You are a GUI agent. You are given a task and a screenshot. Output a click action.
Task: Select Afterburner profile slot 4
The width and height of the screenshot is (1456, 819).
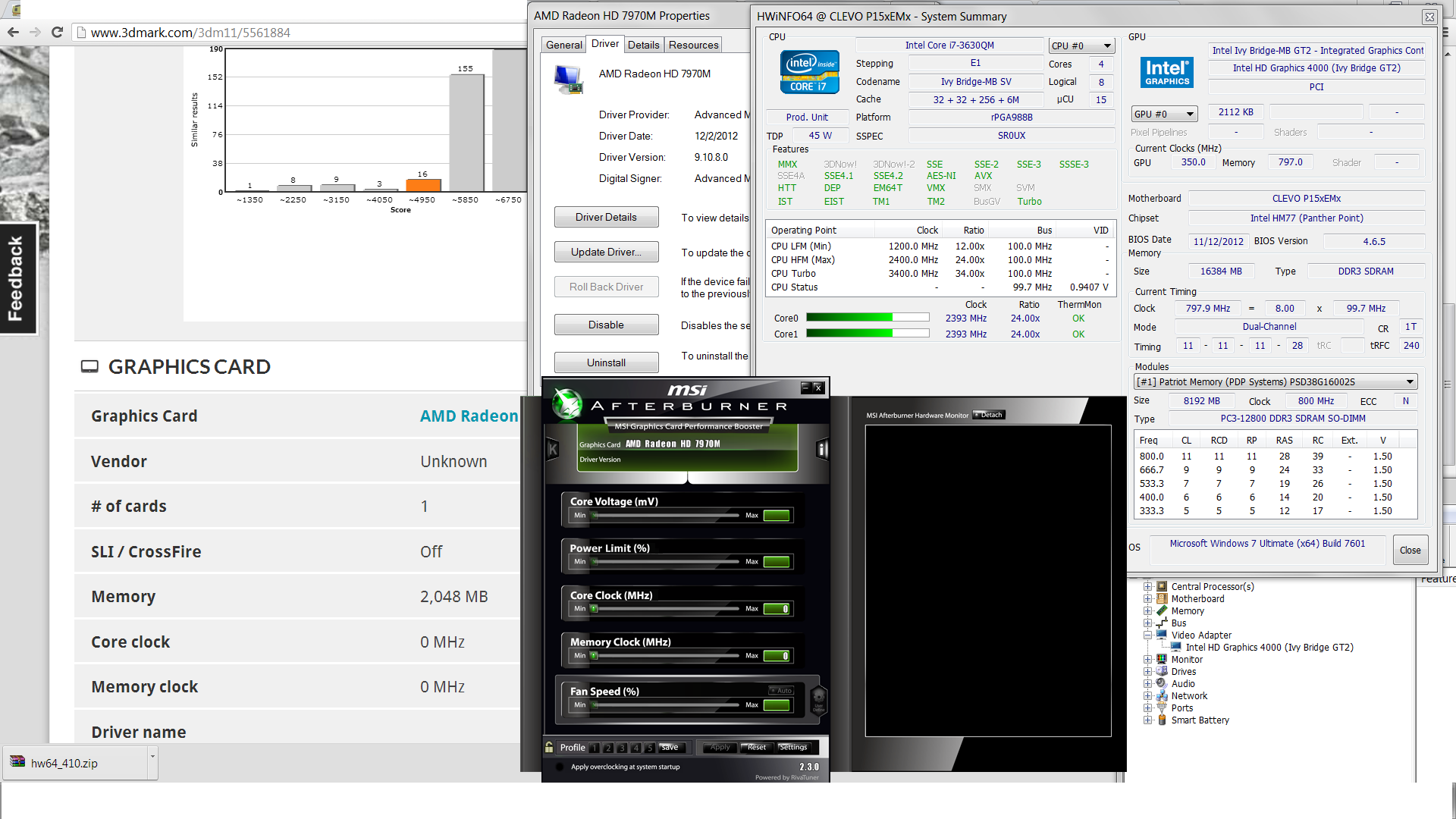click(x=635, y=748)
